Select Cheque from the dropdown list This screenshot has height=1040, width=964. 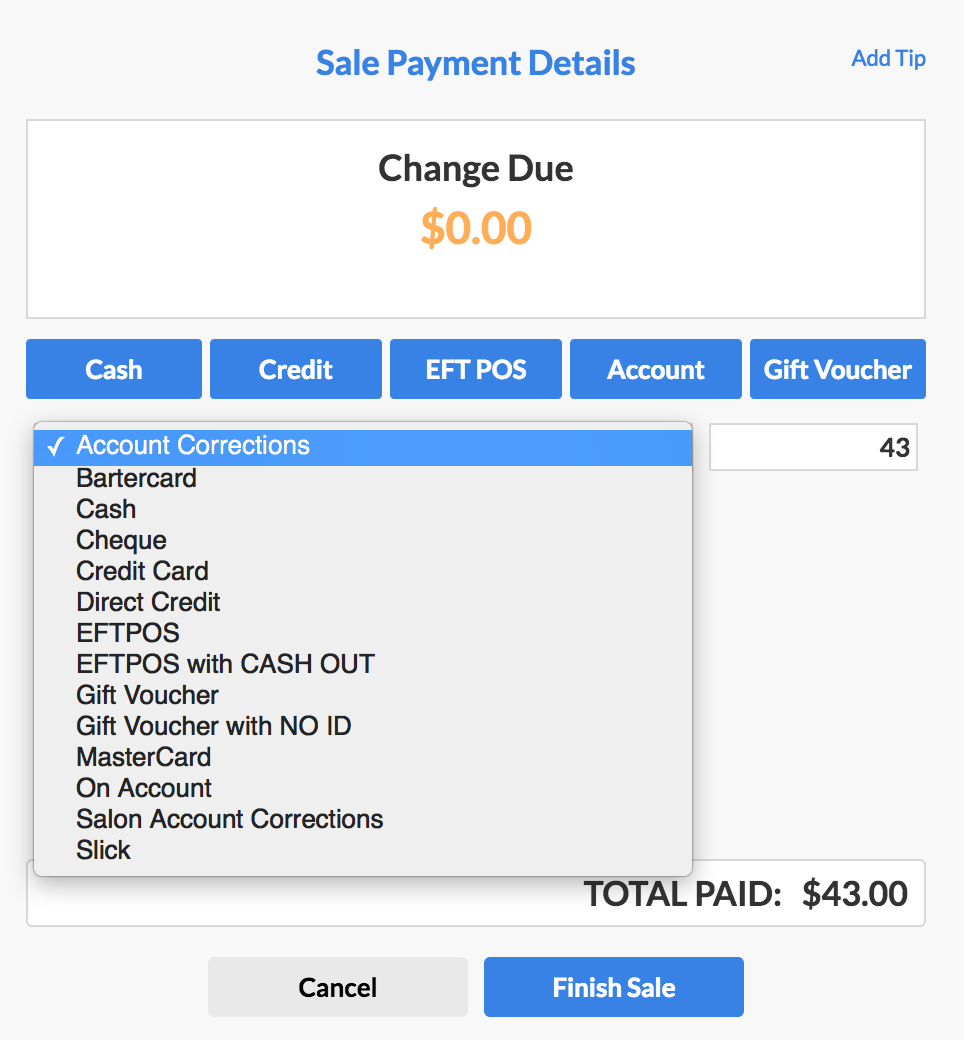[x=363, y=541]
